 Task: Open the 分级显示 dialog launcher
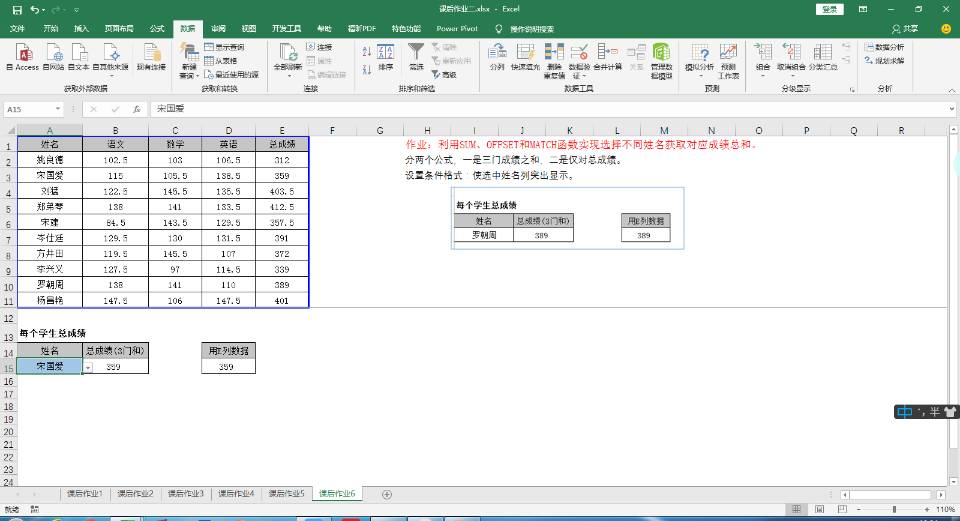(x=852, y=89)
